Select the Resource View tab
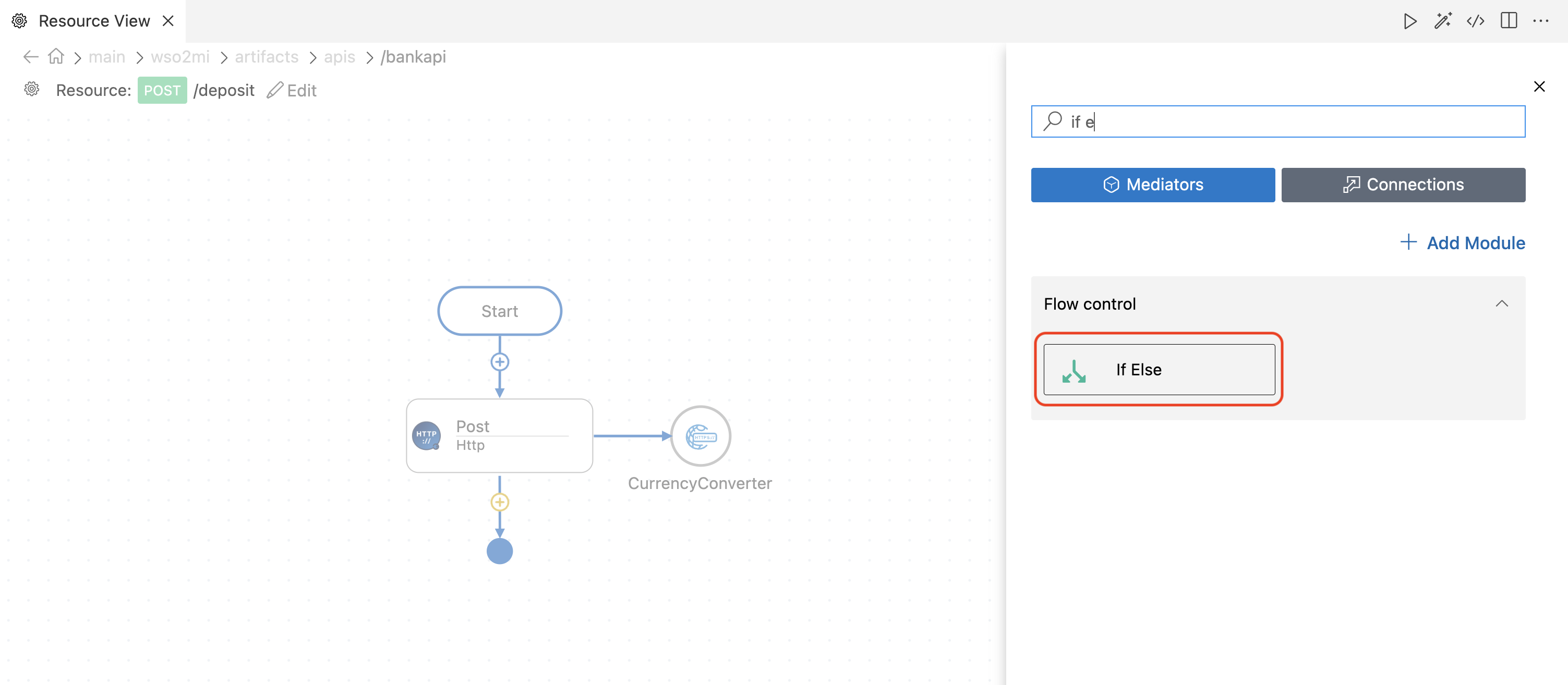 [x=94, y=21]
